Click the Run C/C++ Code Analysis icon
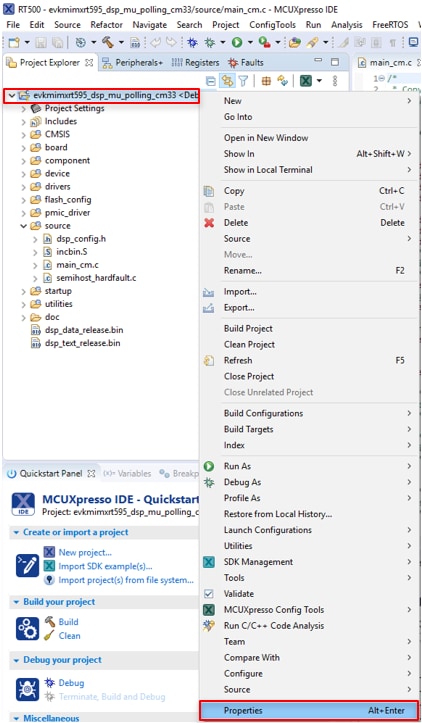422x723 pixels. point(209,626)
